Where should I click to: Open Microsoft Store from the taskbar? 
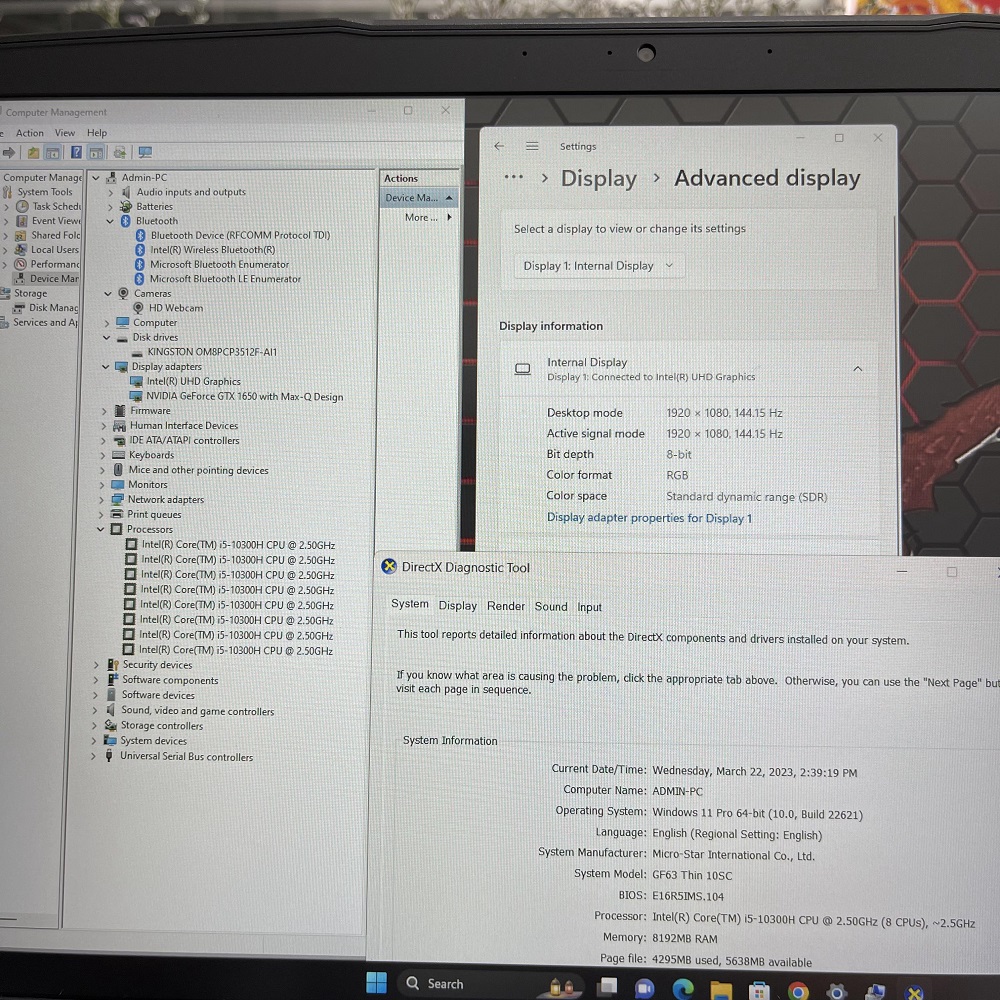pyautogui.click(x=759, y=992)
